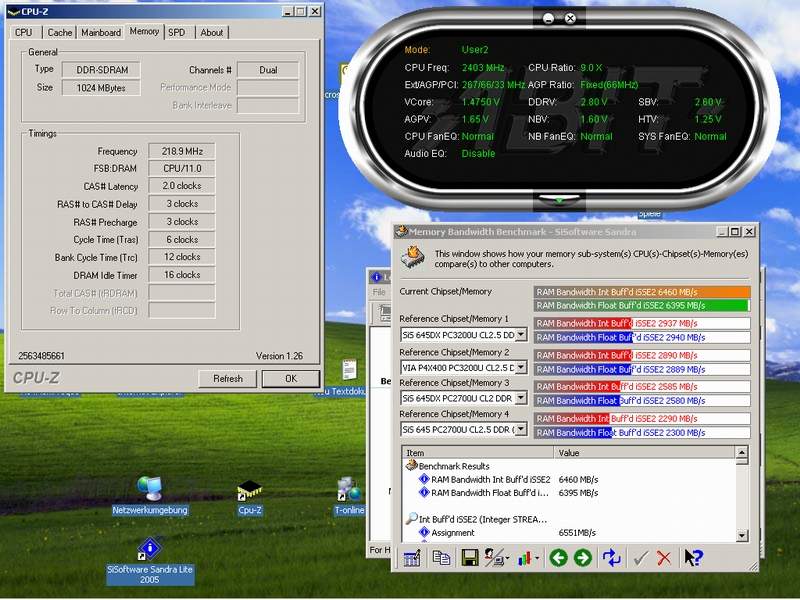Click the CAS# Latency value 2.0 clocks
Image resolution: width=800 pixels, height=600 pixels.
tap(182, 186)
